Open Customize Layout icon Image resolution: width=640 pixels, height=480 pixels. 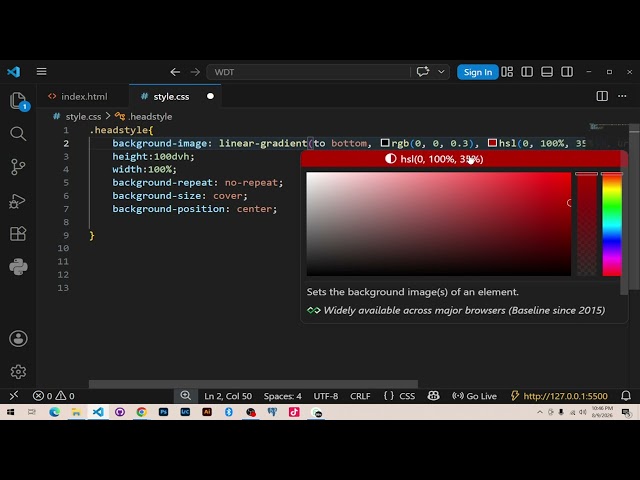507,72
